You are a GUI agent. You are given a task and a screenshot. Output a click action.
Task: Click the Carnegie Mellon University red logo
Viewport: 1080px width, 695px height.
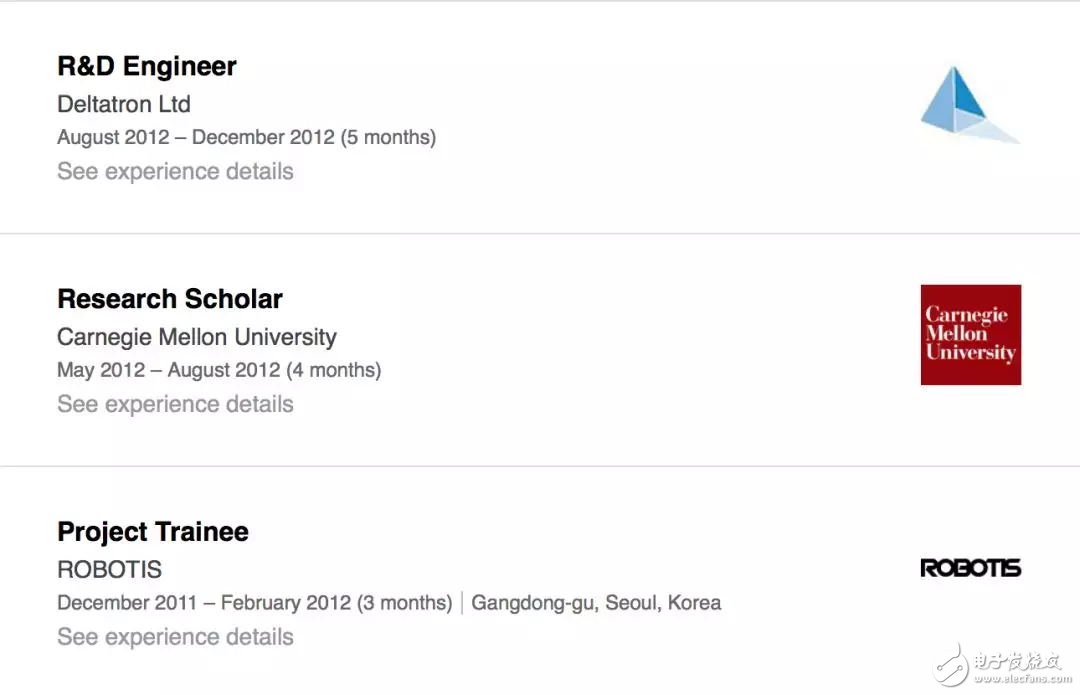[x=970, y=335]
